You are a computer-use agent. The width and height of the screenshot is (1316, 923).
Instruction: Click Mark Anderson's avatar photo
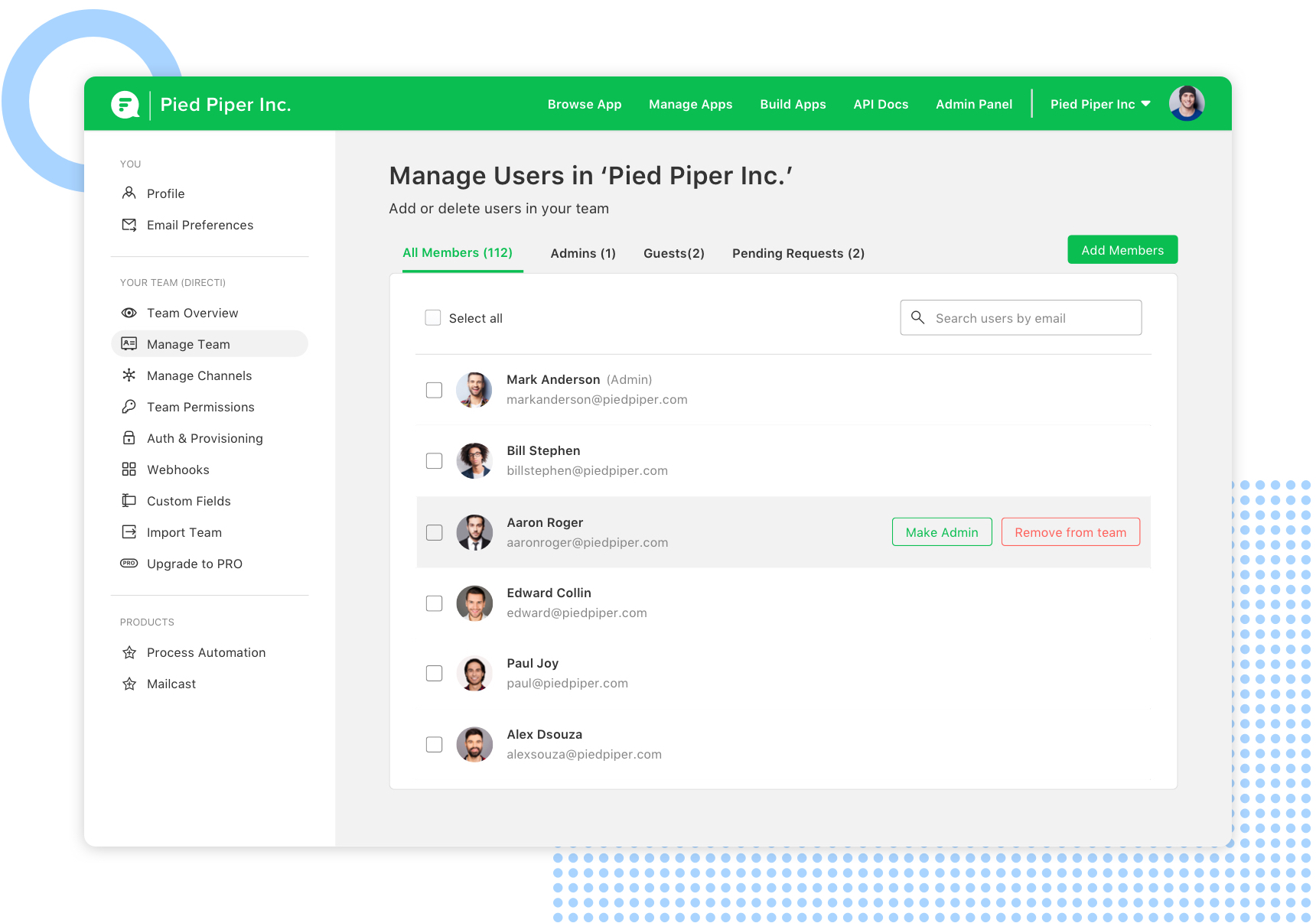coord(474,390)
